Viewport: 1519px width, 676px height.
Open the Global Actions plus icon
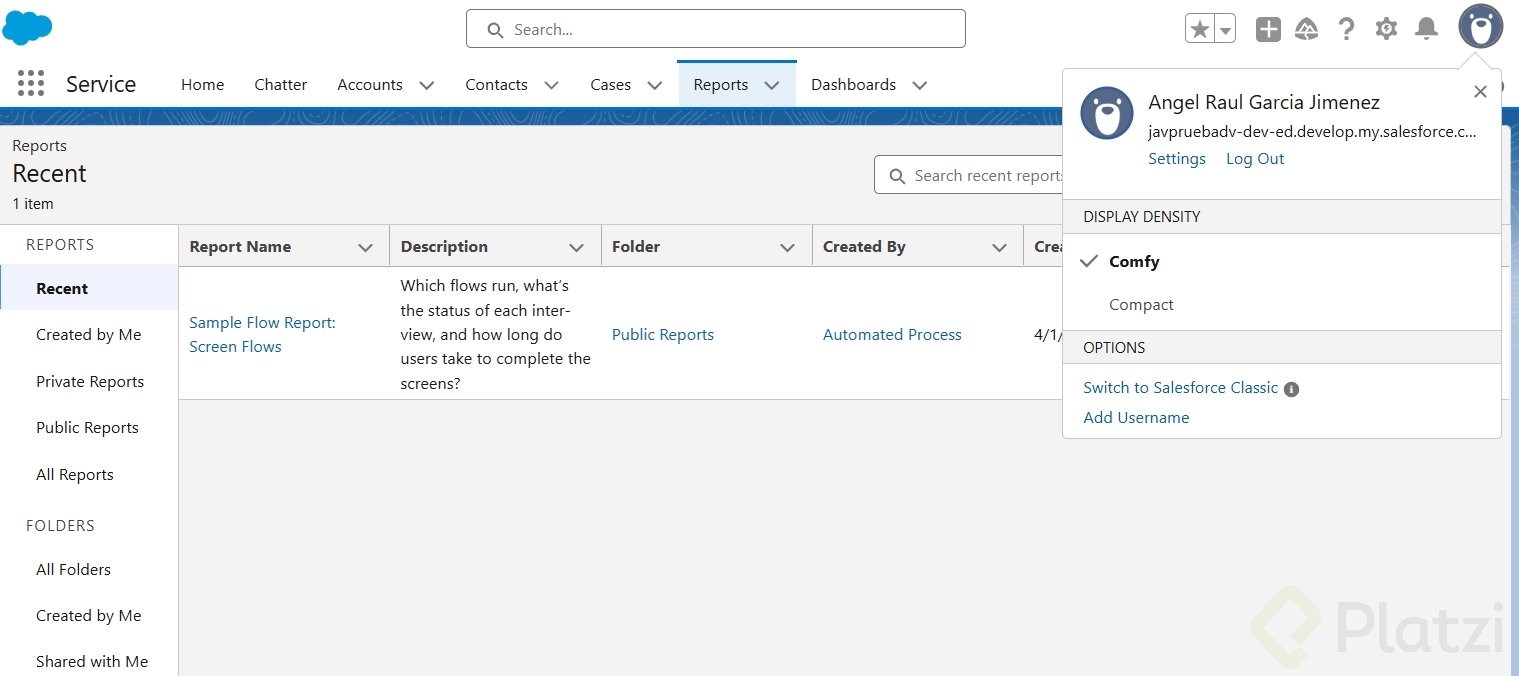pyautogui.click(x=1268, y=29)
